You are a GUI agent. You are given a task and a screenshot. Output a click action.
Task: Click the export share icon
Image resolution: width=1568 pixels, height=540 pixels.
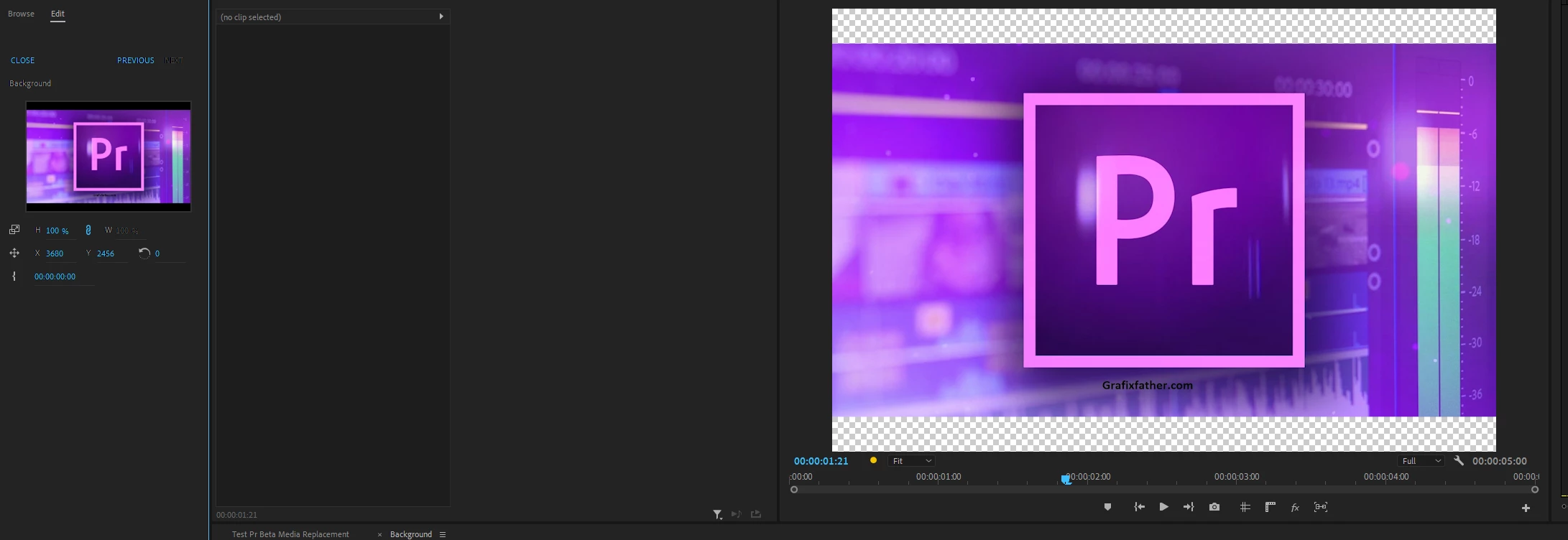pos(756,514)
